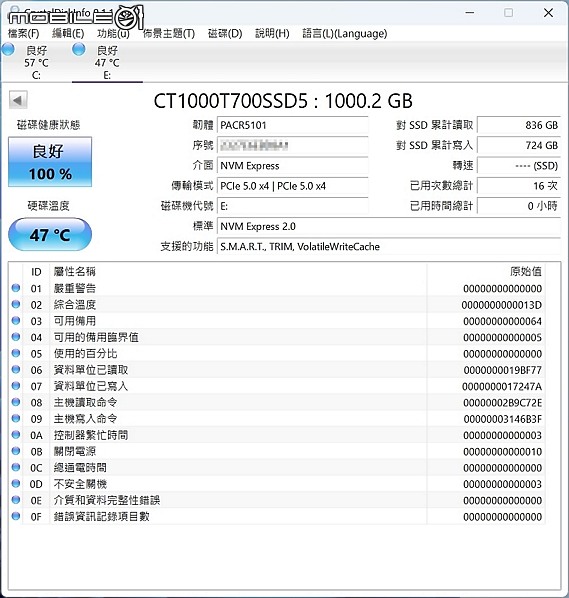The width and height of the screenshot is (569, 598).
Task: Click the status dot for attribute 04
Action: [x=16, y=337]
